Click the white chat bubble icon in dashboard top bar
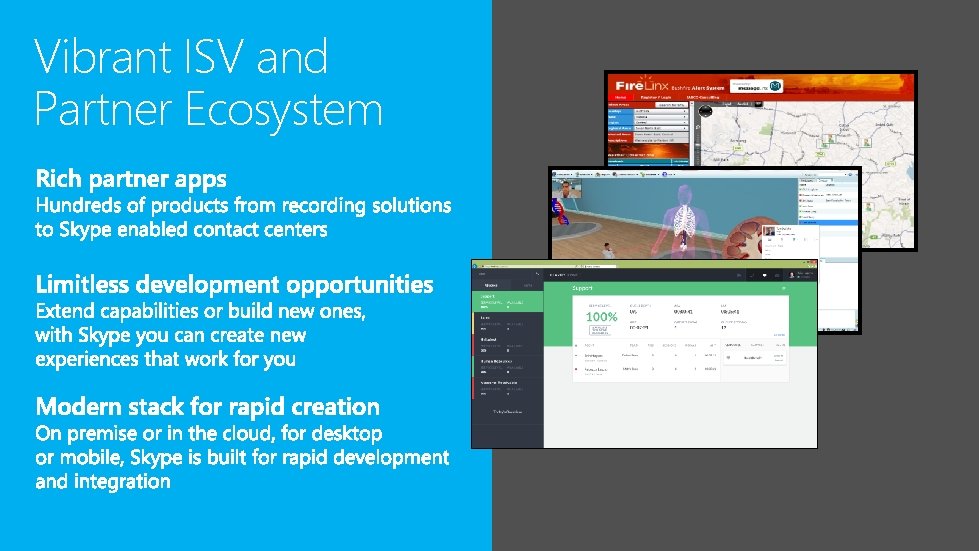 (x=764, y=275)
